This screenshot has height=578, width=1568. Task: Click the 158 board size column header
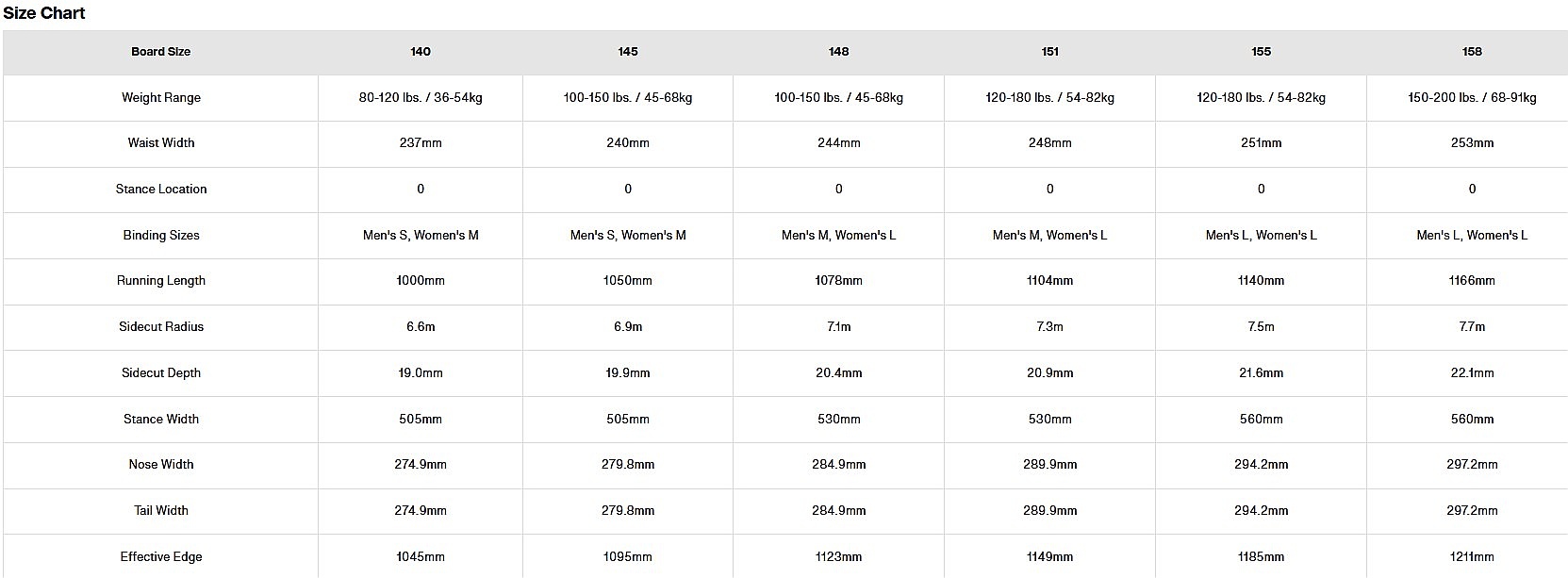point(1472,52)
